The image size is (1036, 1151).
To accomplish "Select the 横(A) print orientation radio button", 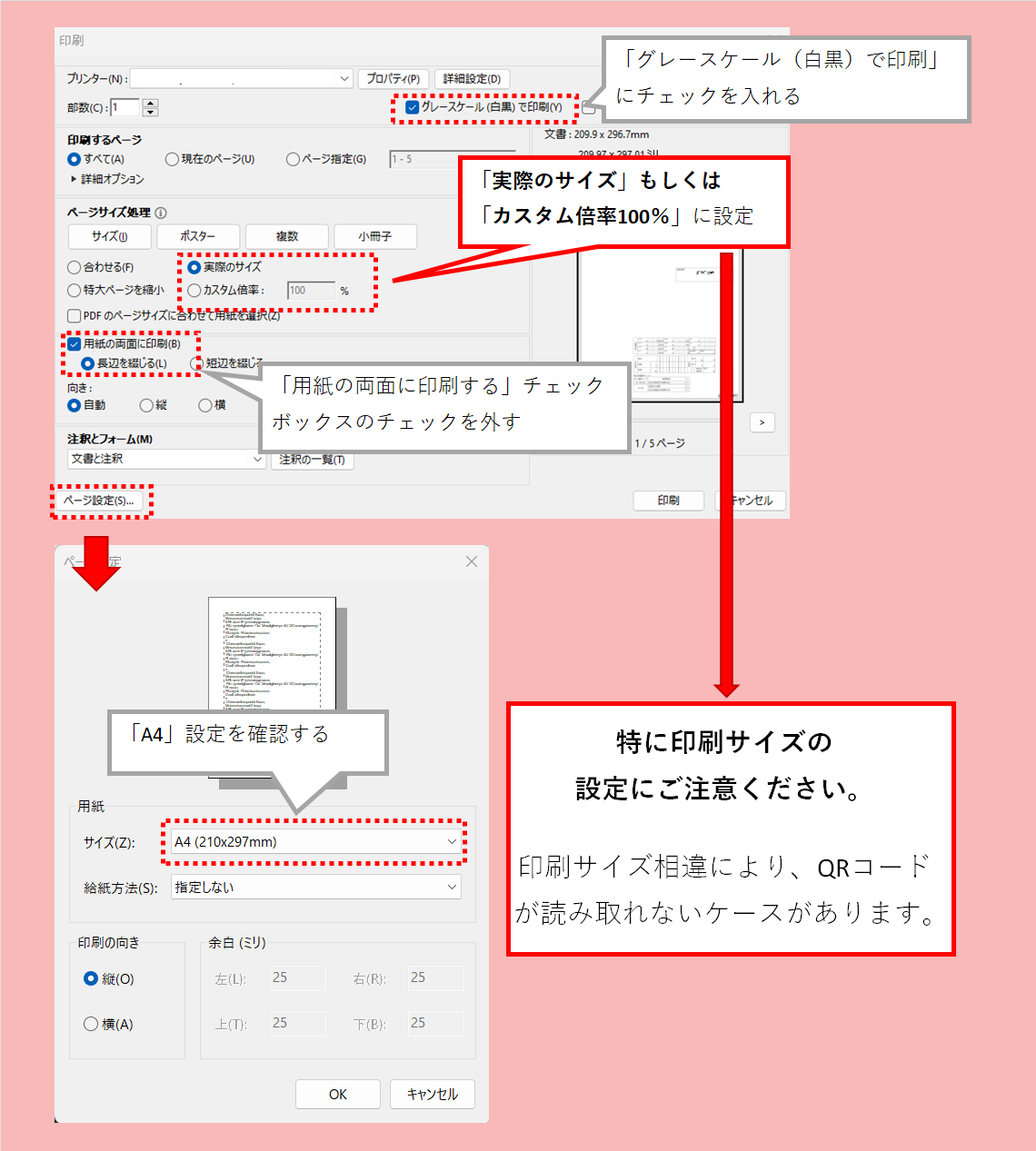I will point(90,1024).
